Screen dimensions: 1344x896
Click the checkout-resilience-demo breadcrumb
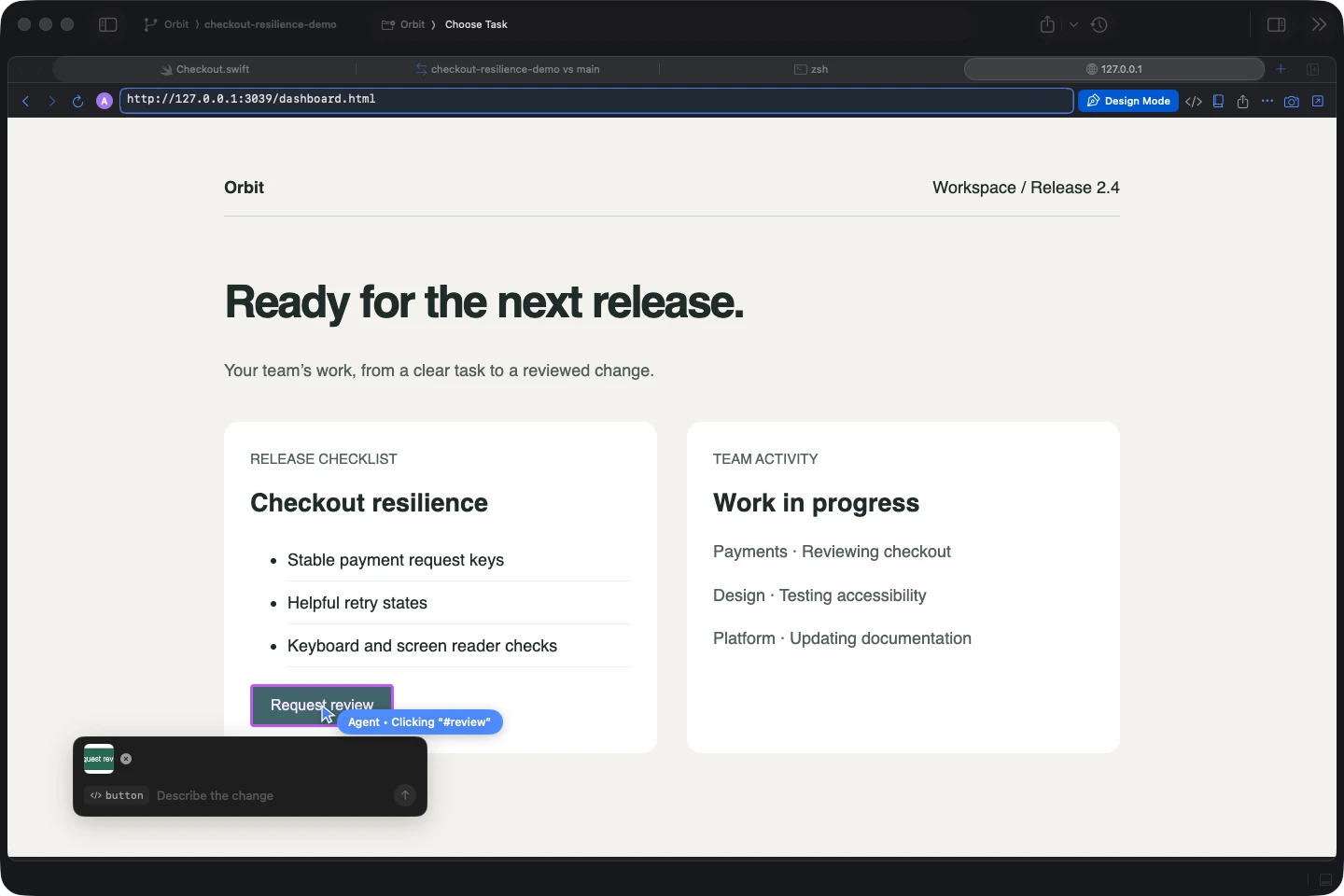[x=270, y=24]
